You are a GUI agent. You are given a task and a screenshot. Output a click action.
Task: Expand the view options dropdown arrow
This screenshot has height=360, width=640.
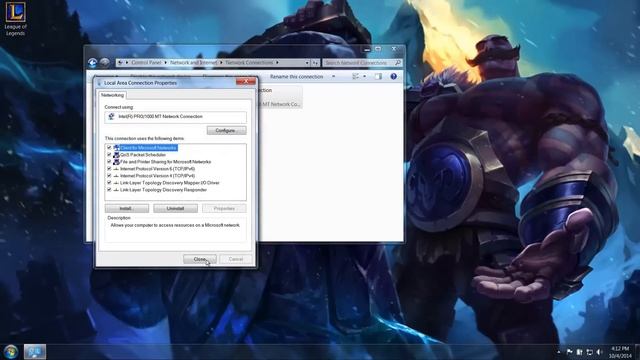(364, 76)
